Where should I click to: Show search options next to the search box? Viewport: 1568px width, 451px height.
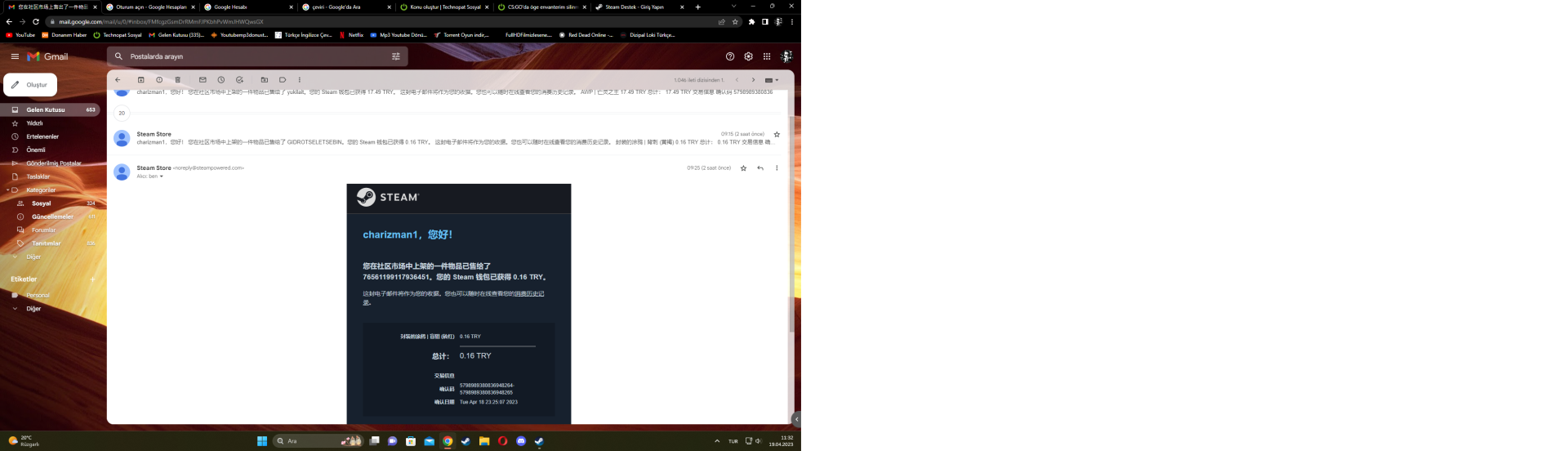click(396, 56)
